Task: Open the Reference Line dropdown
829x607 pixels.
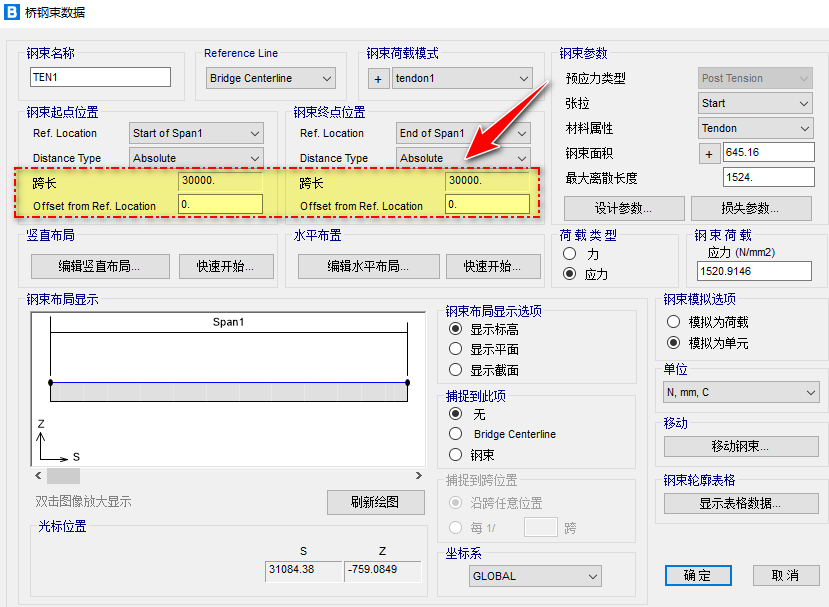Action: click(x=271, y=78)
